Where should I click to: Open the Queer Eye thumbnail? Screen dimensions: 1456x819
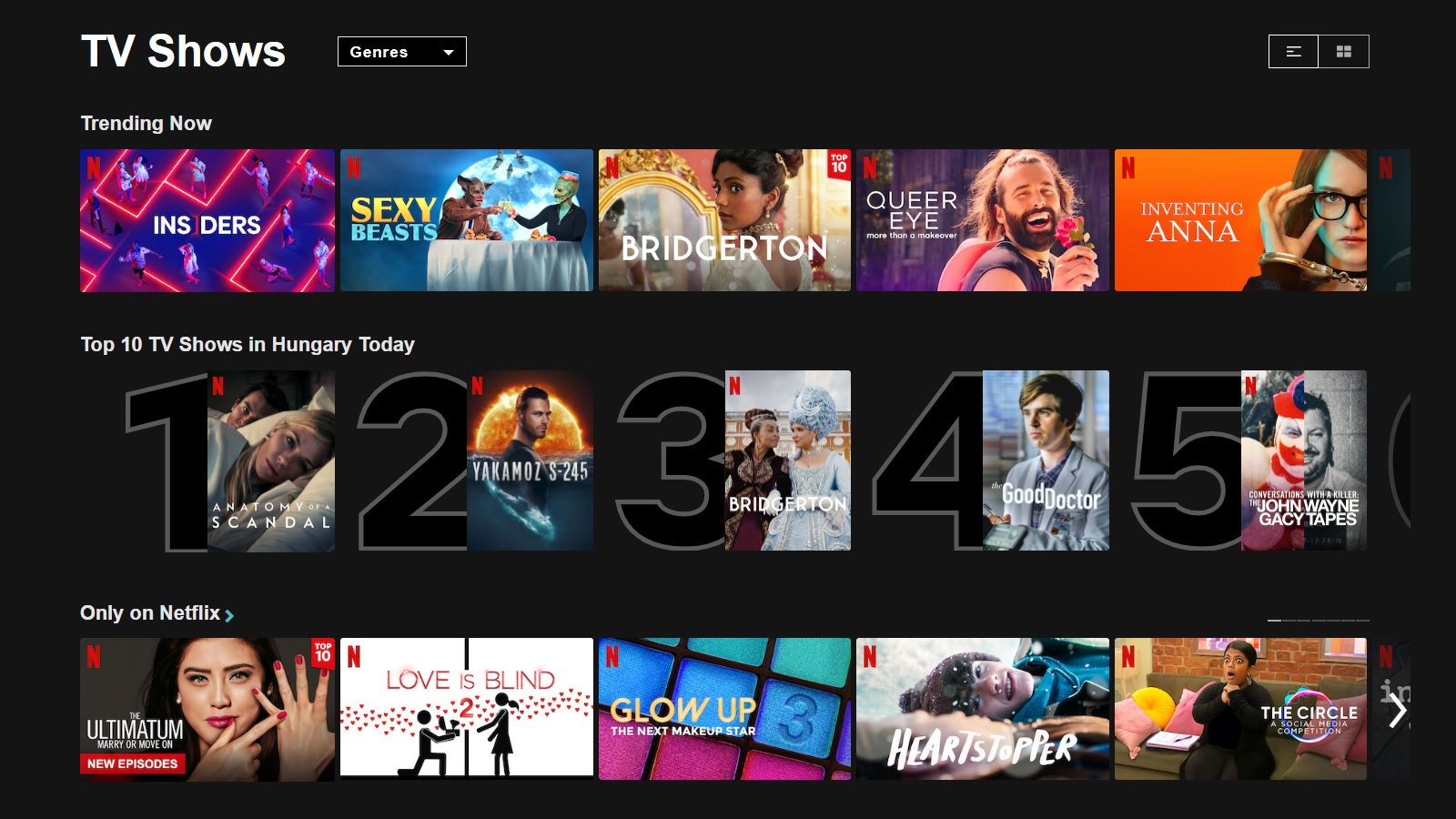click(x=983, y=220)
